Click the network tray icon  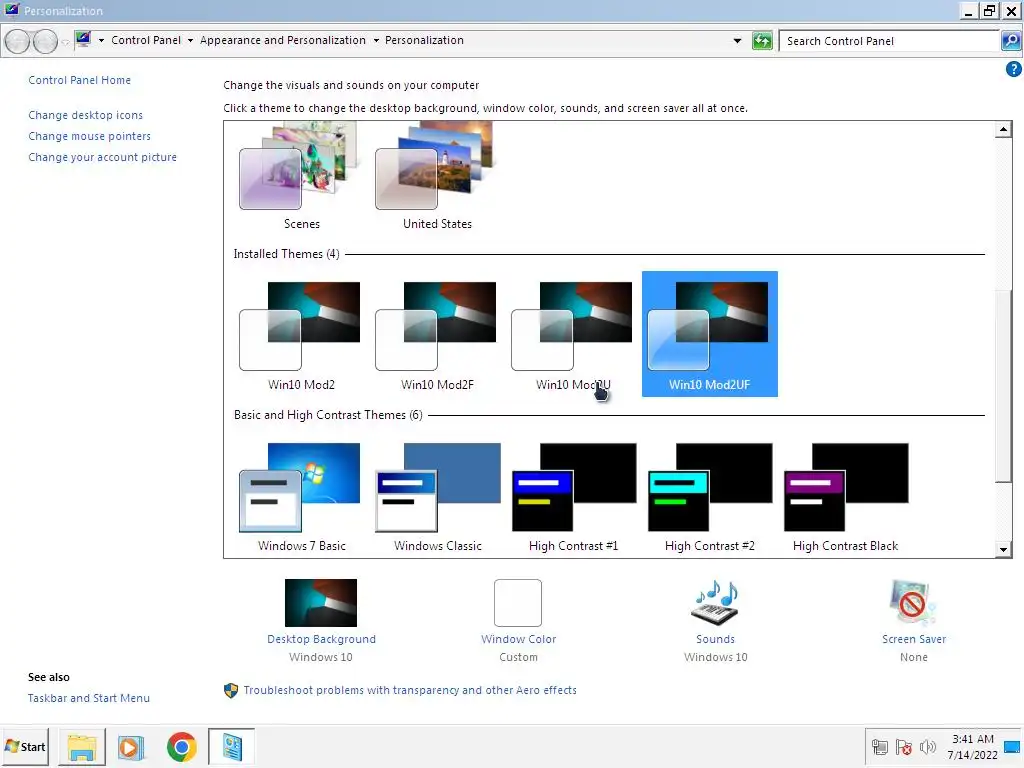click(880, 746)
